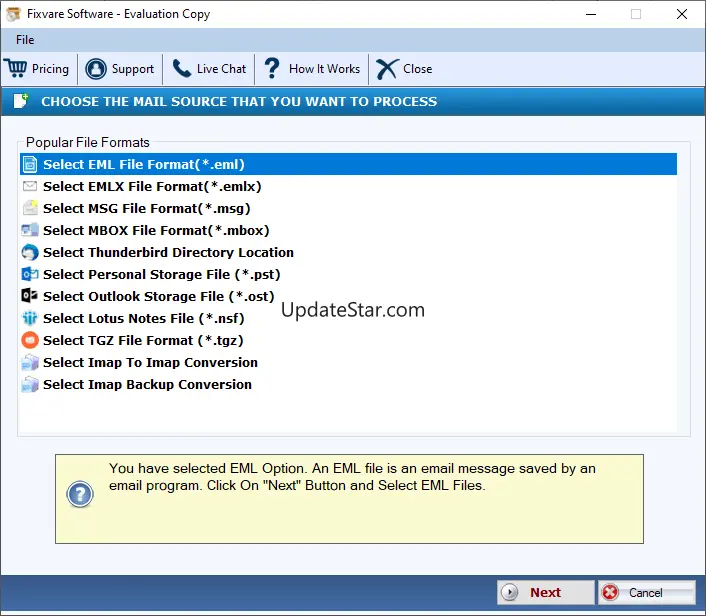Click the Next button
The width and height of the screenshot is (706, 616).
546,592
